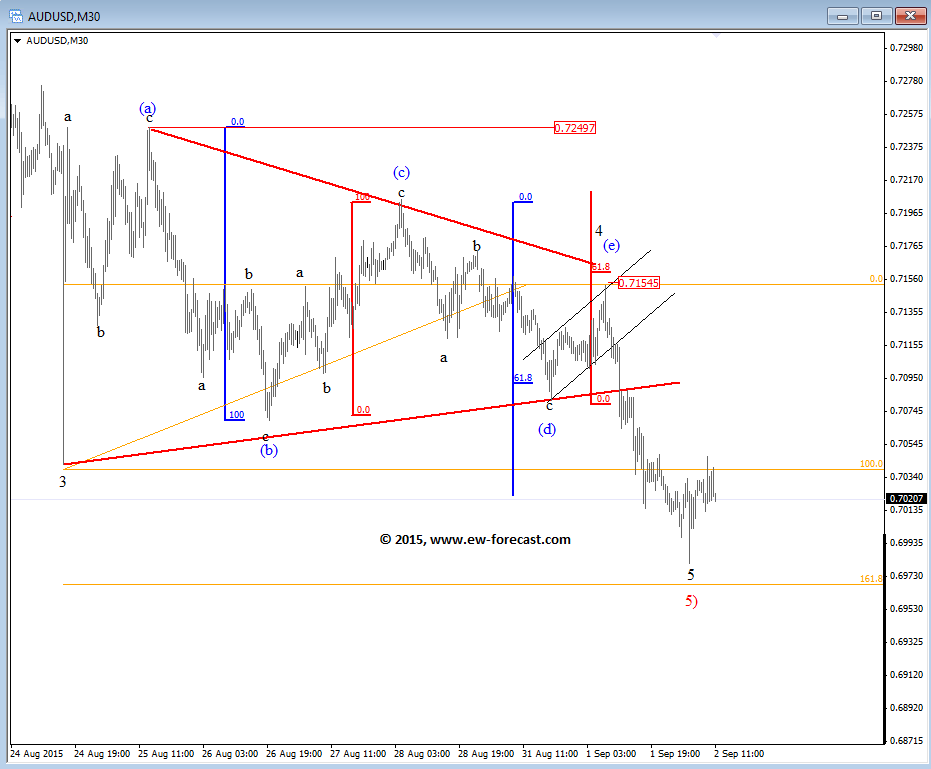Click the current price marker 0.70207

tap(905, 499)
